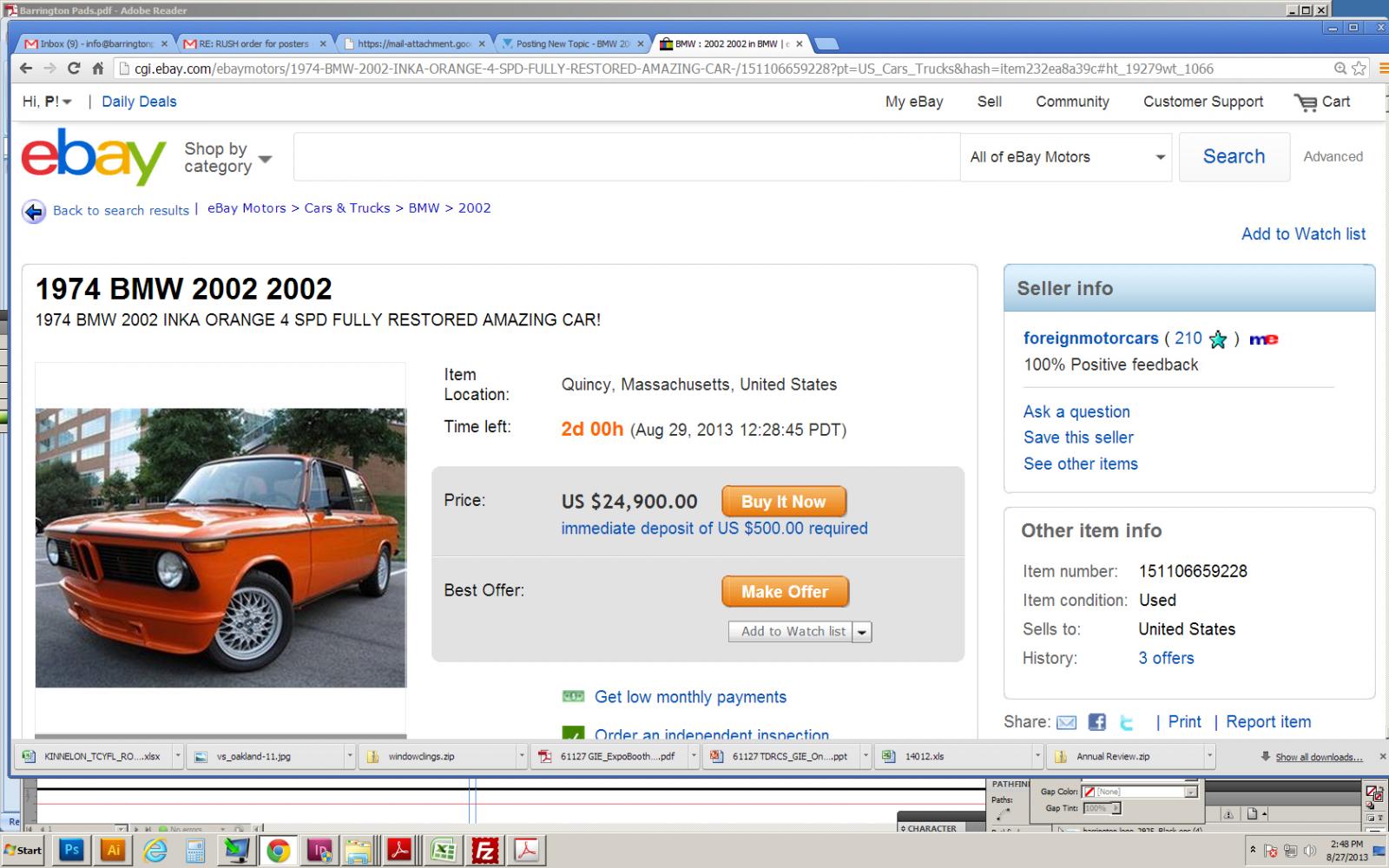
Task: Show hidden system tray icons
Action: [1252, 850]
